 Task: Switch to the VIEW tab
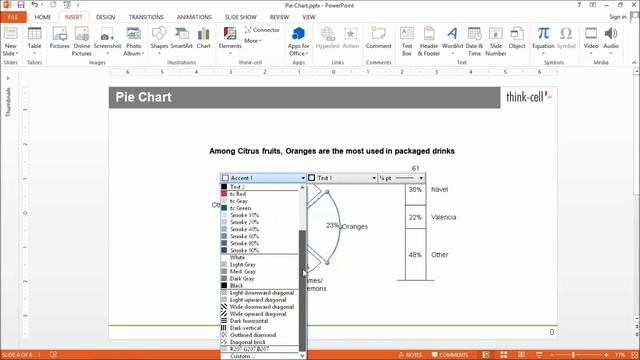[309, 17]
